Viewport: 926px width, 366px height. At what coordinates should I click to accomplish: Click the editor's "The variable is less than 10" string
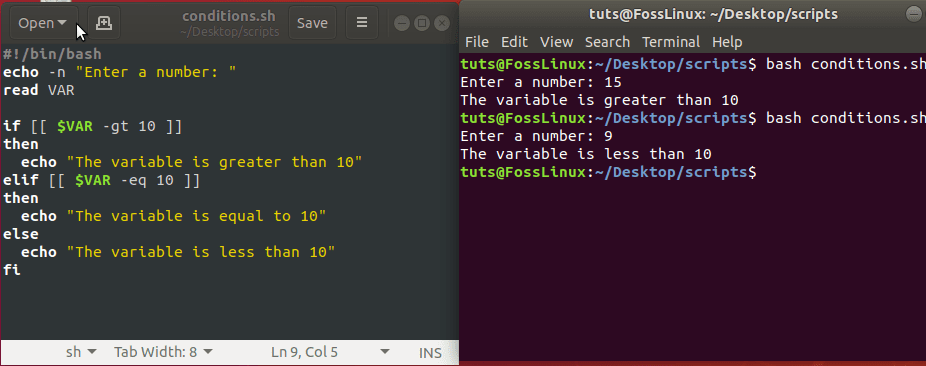(201, 252)
